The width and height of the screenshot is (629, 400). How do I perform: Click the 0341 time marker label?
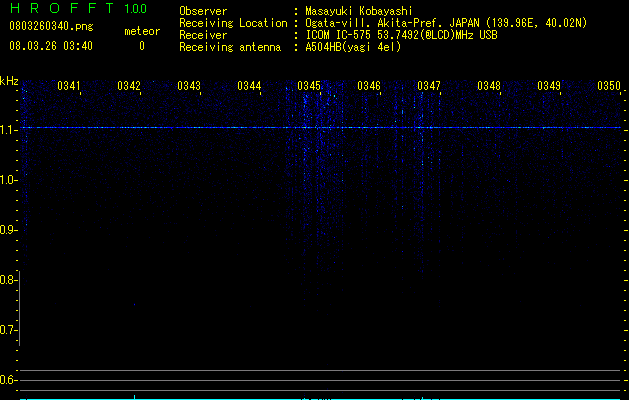tap(69, 86)
